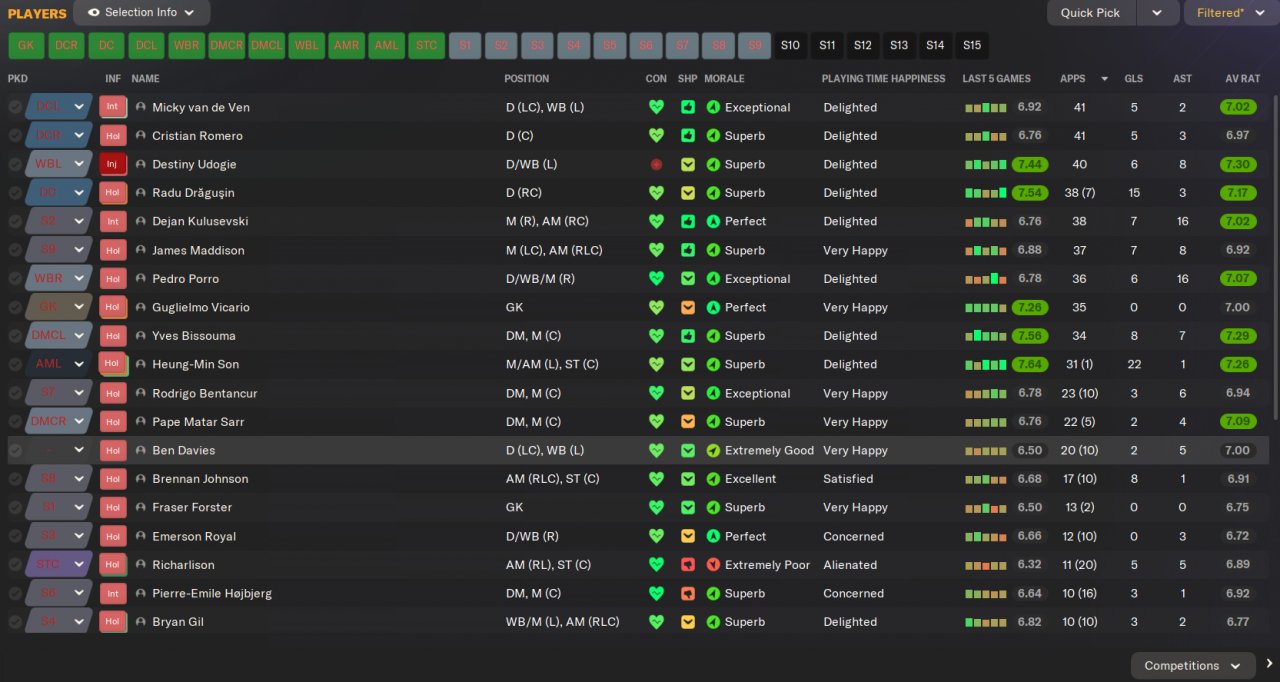Click Micky van de Ven's condition heart icon

[x=656, y=107]
